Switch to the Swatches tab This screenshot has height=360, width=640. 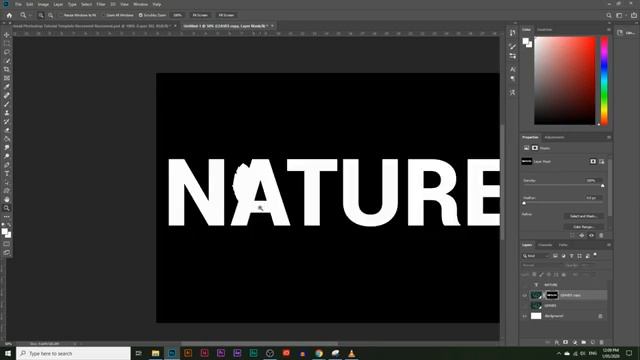544,30
